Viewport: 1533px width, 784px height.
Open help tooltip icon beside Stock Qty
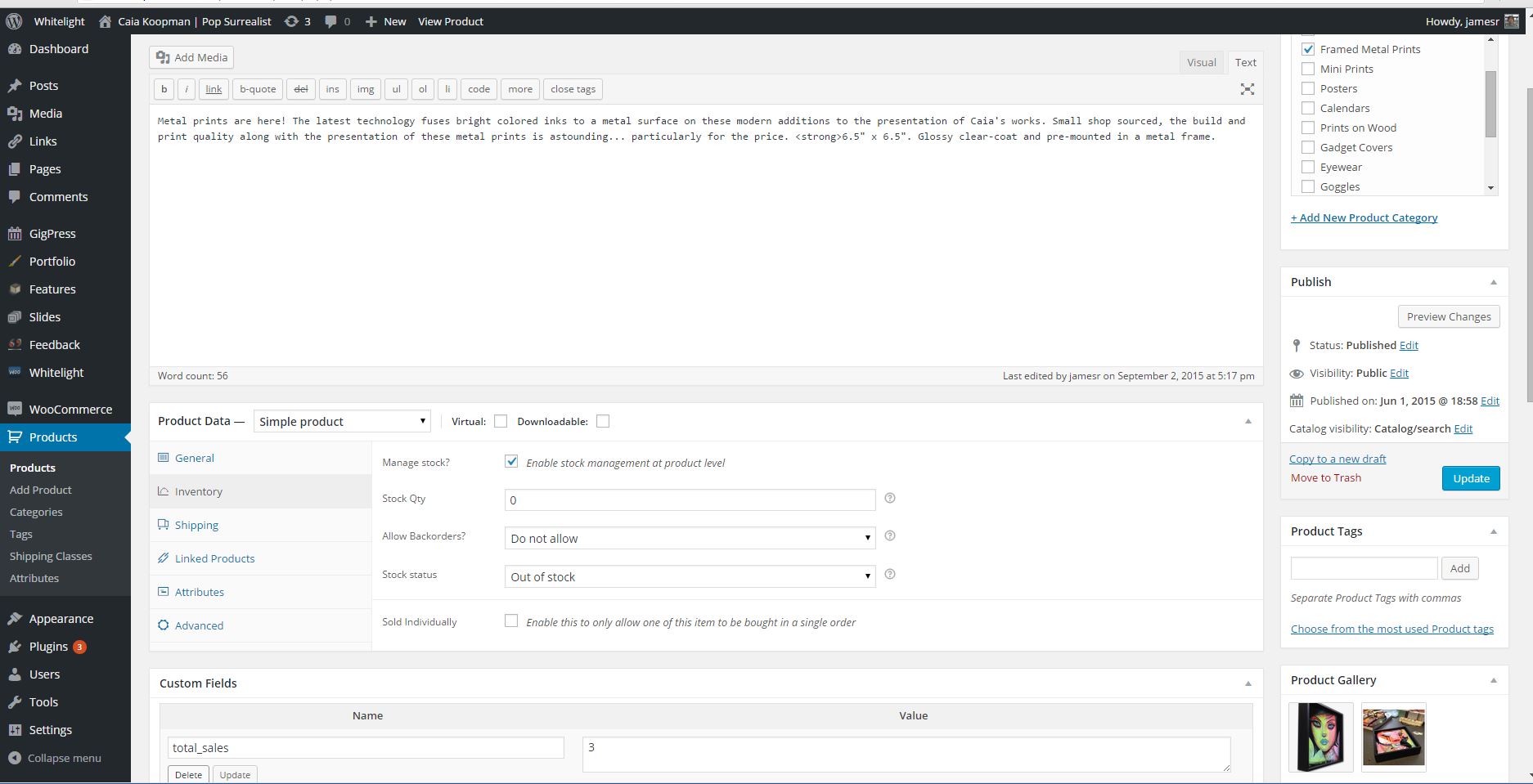click(890, 498)
